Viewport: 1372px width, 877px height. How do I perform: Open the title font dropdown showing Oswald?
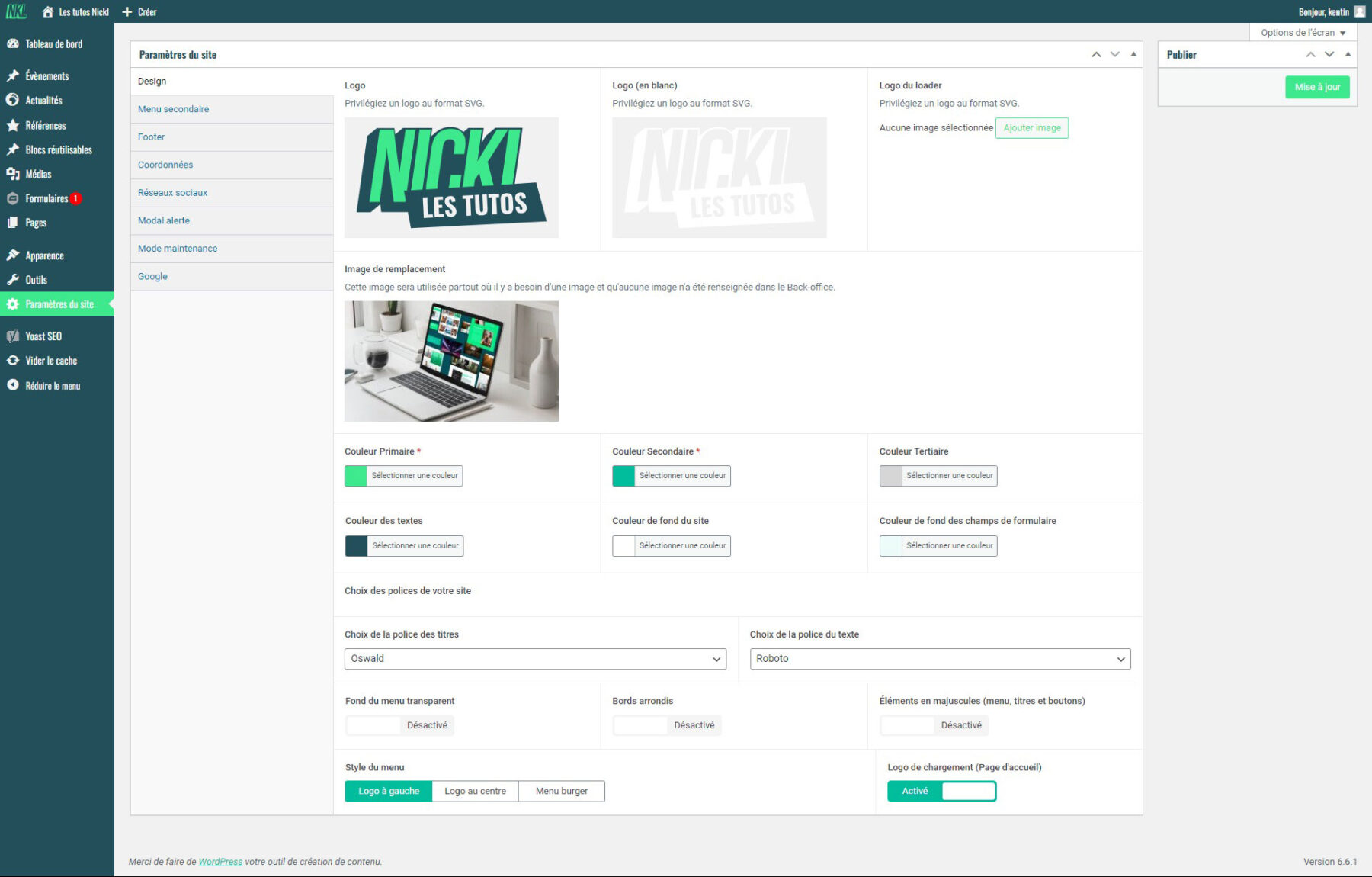pyautogui.click(x=535, y=659)
